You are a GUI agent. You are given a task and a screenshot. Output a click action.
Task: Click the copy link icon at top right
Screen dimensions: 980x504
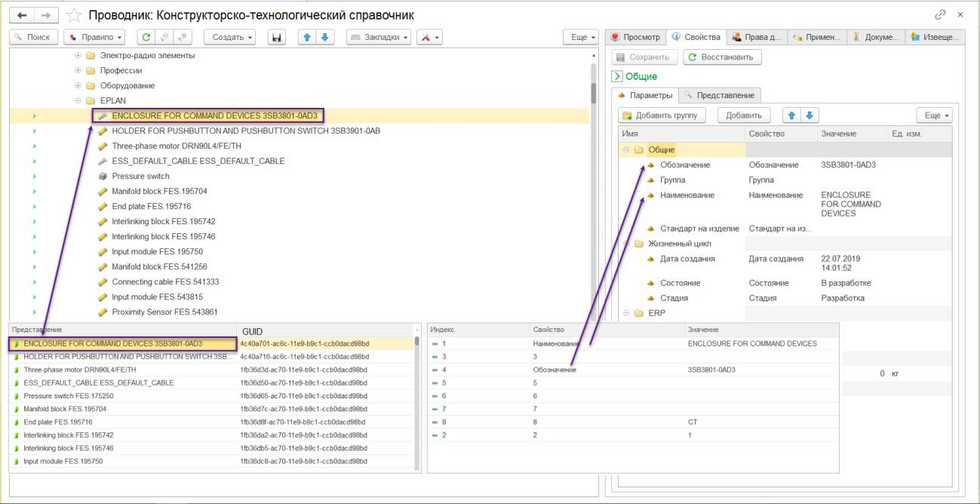click(939, 15)
